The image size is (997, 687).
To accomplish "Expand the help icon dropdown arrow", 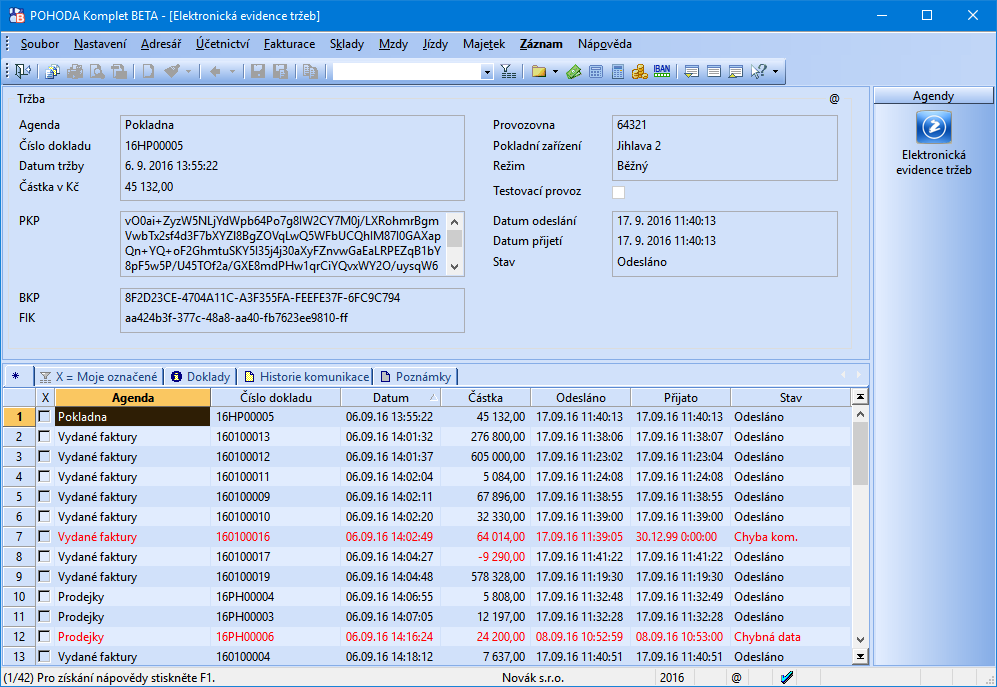I will (775, 71).
